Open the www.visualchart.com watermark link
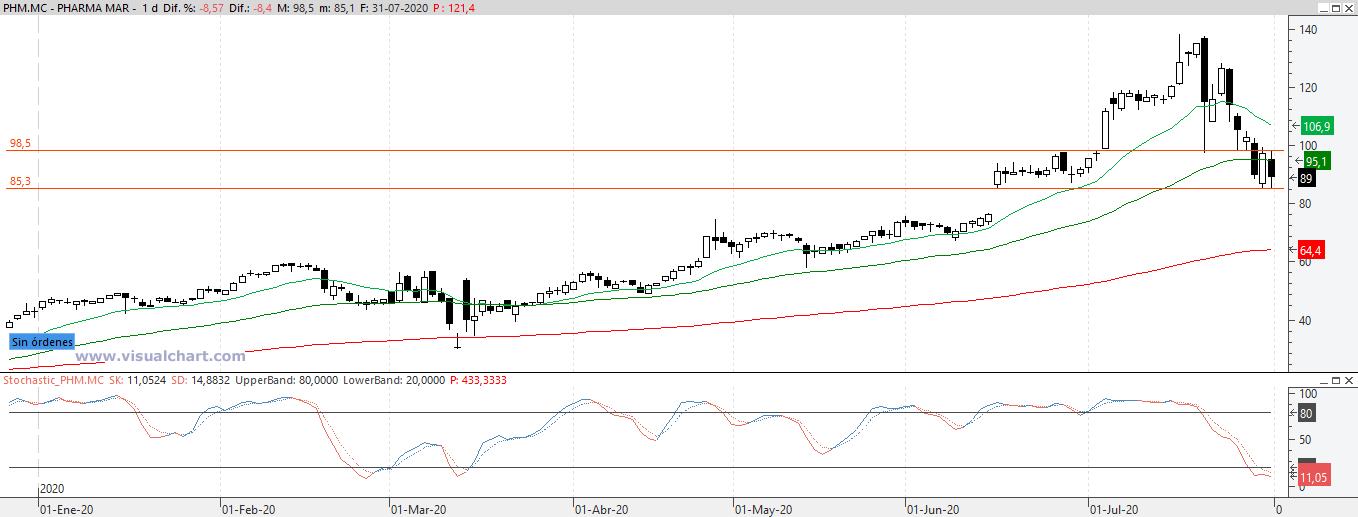 point(161,356)
